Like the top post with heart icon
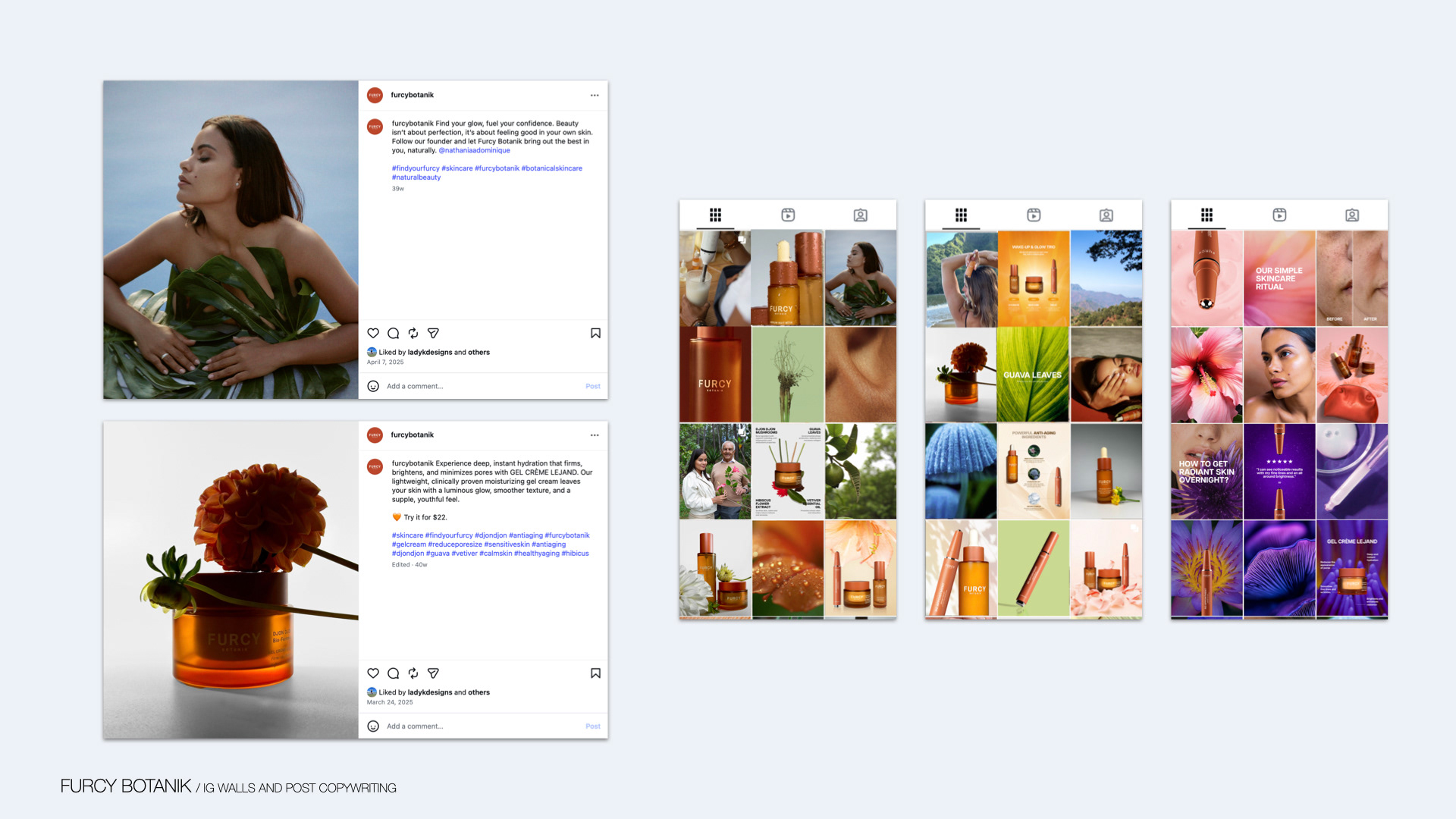Viewport: 1456px width, 819px height. click(373, 333)
